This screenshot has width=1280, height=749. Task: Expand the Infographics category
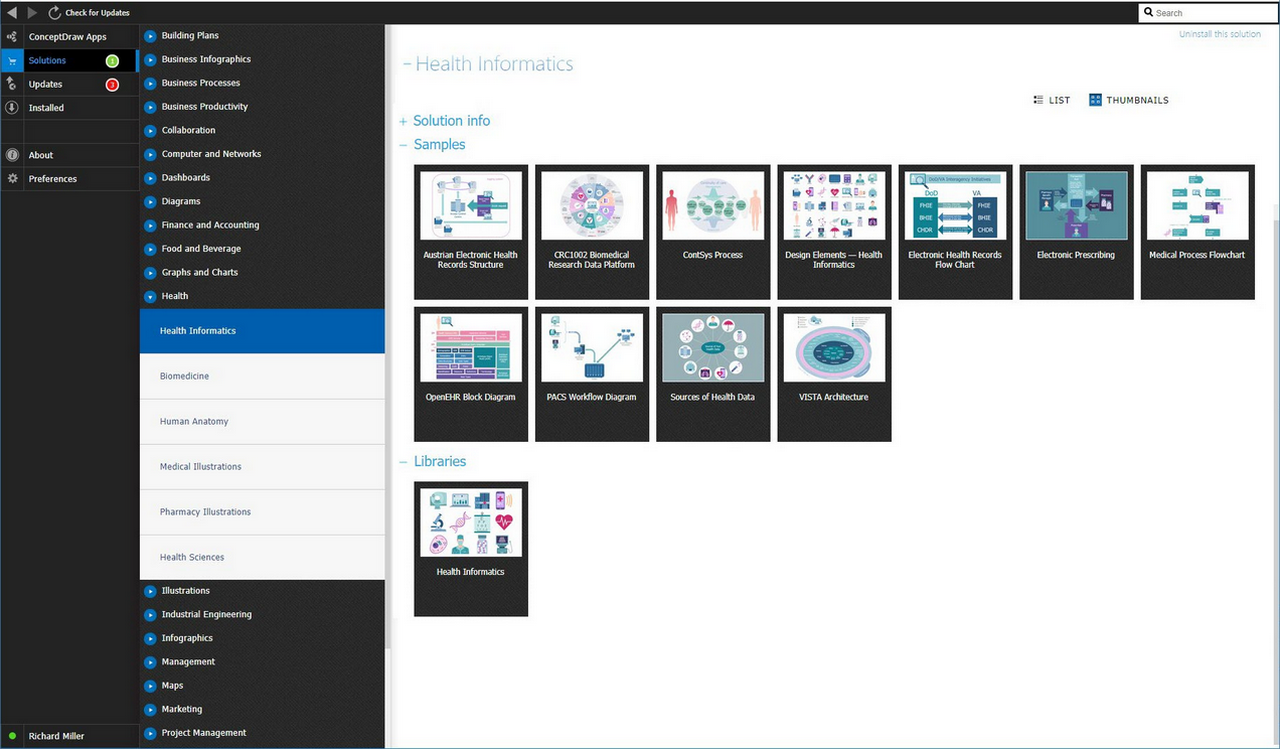150,638
